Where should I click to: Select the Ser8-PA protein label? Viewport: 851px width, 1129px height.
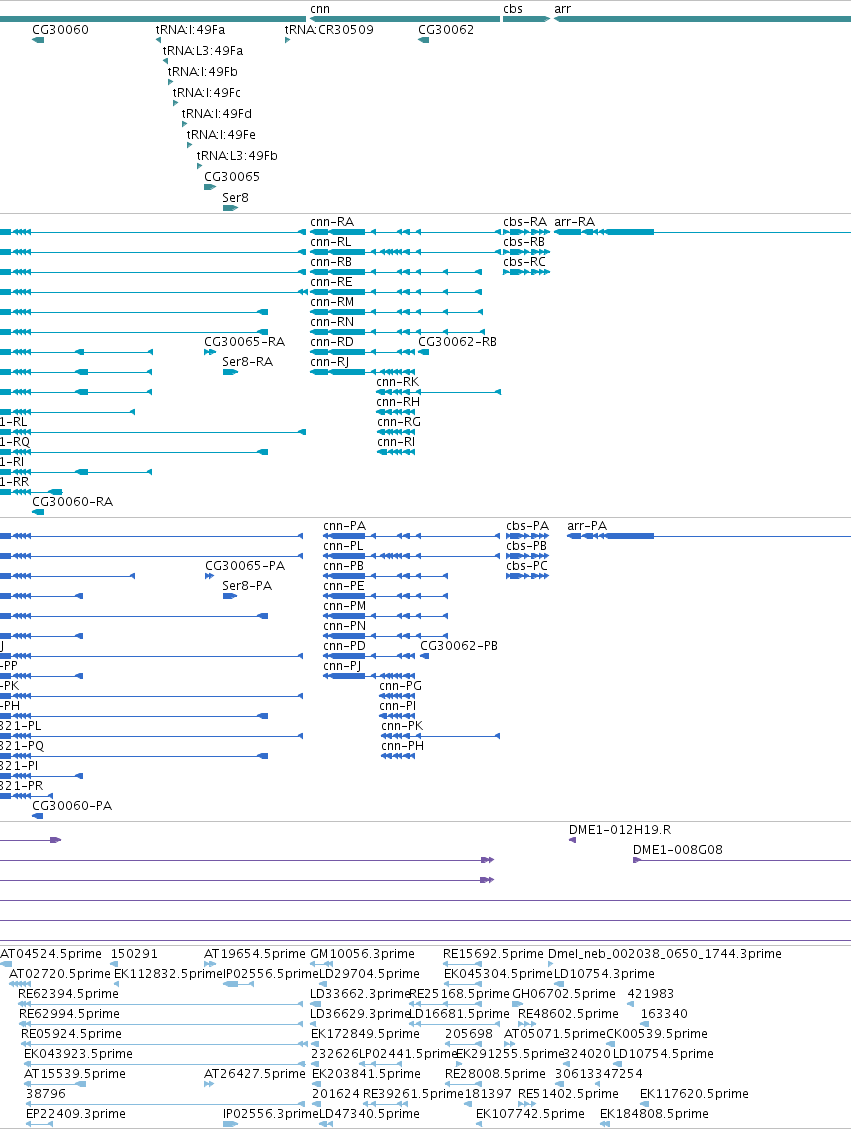coord(247,586)
